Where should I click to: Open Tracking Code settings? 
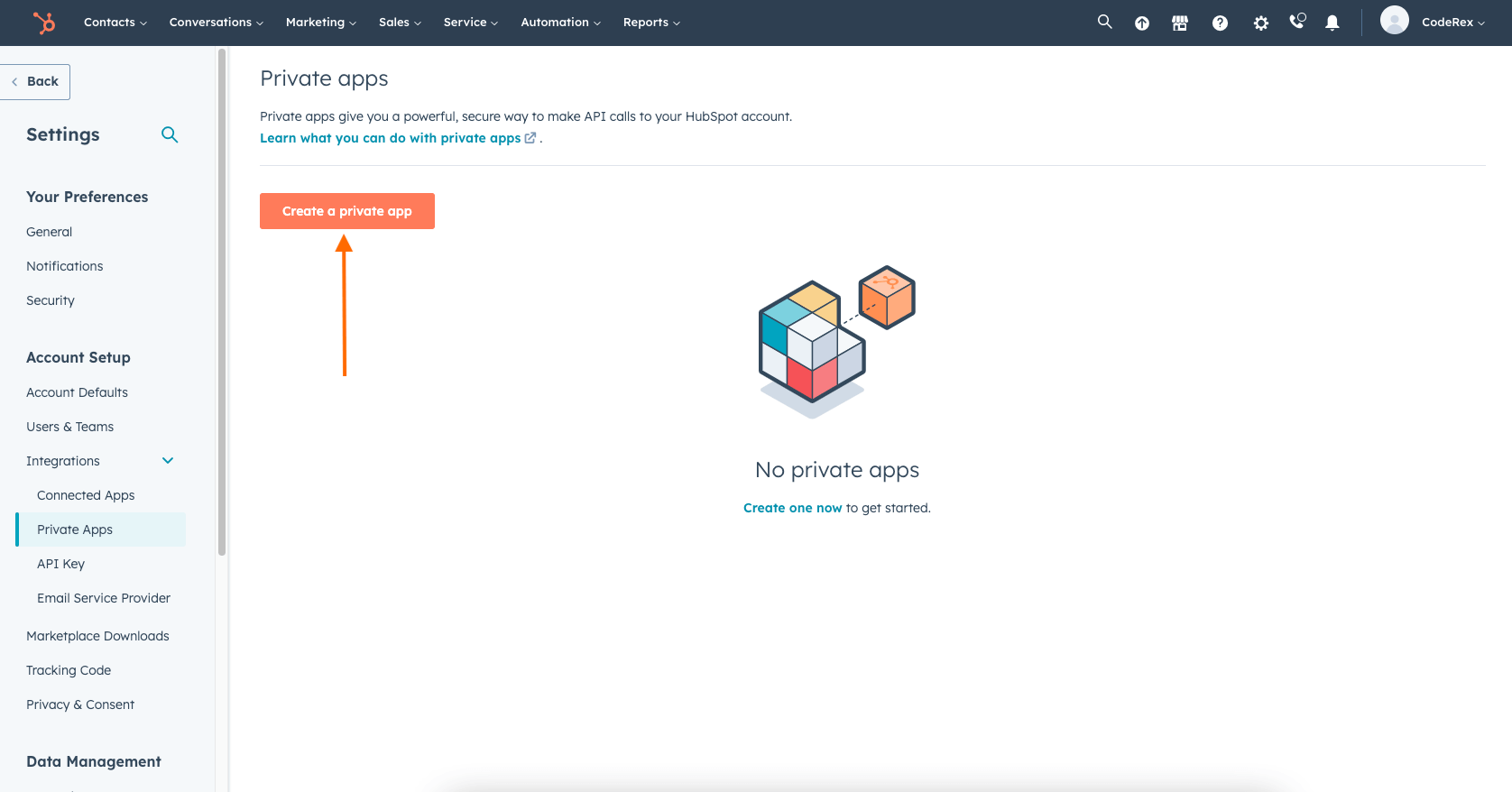(69, 670)
